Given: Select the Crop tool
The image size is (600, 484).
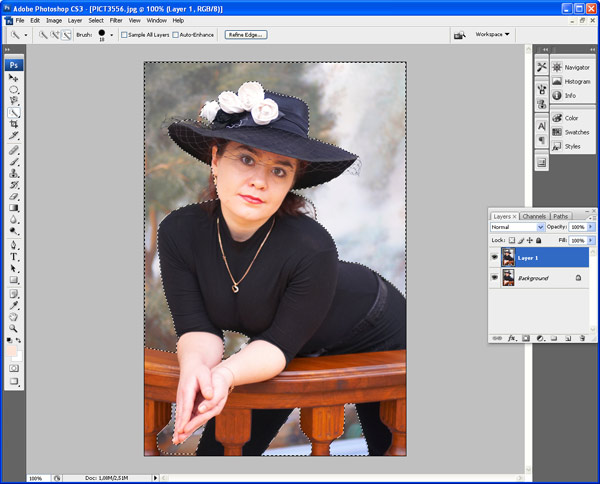Looking at the screenshot, I should pos(14,124).
